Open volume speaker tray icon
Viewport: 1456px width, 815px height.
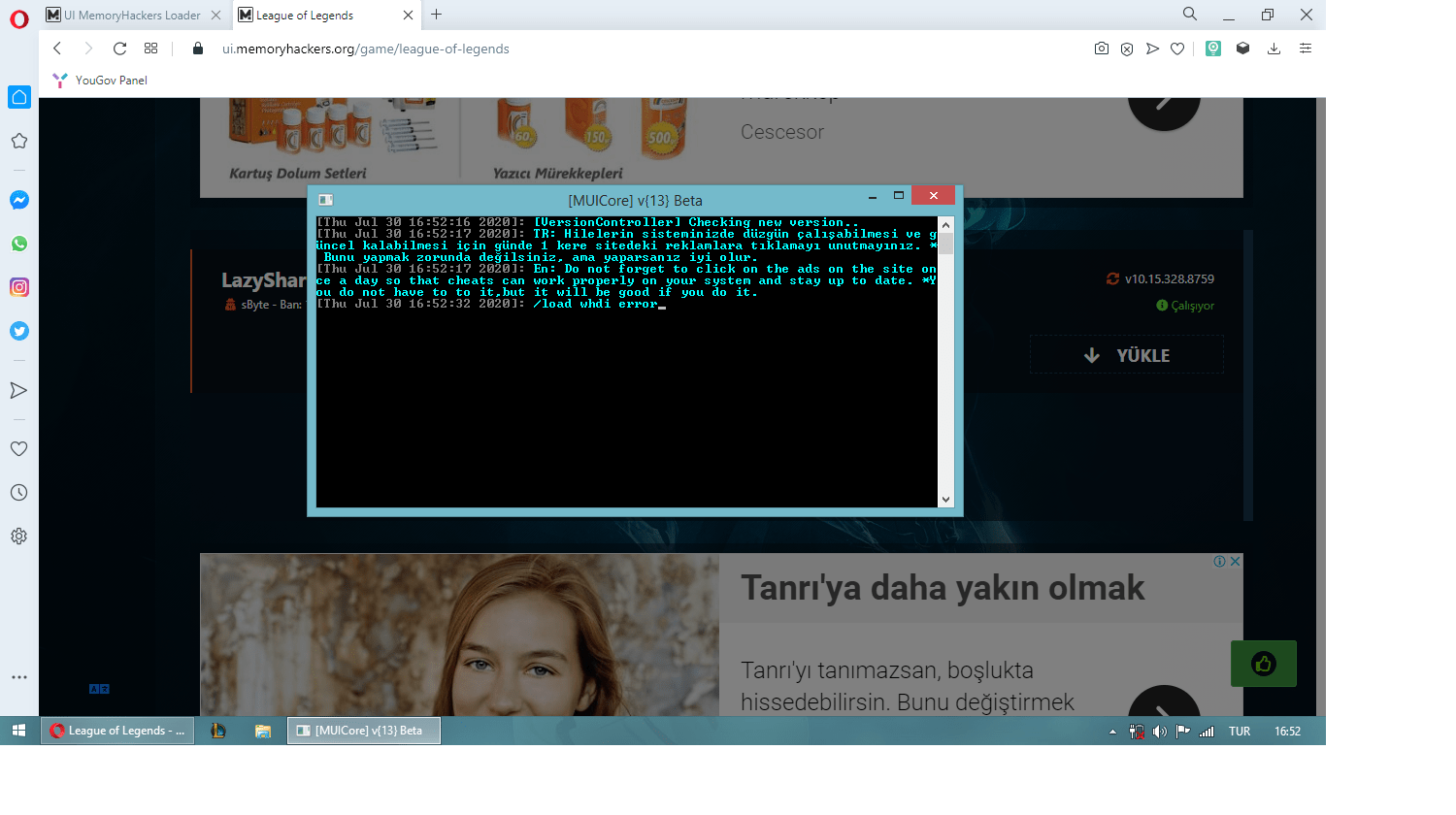pos(1160,732)
